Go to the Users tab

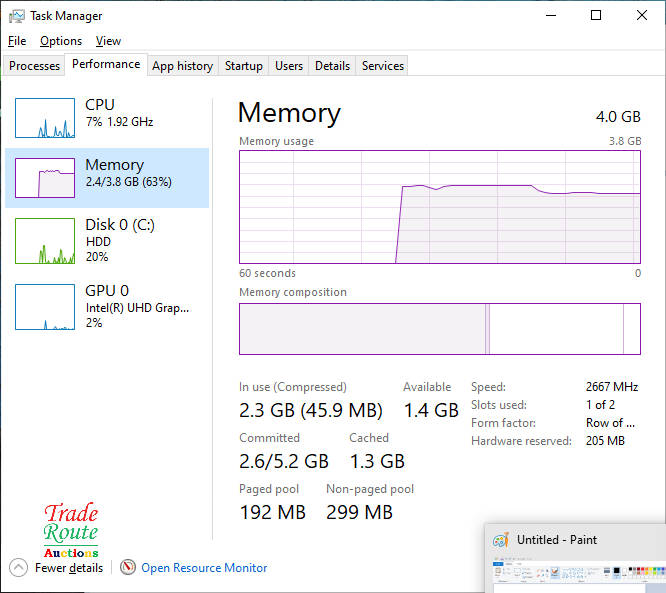289,66
